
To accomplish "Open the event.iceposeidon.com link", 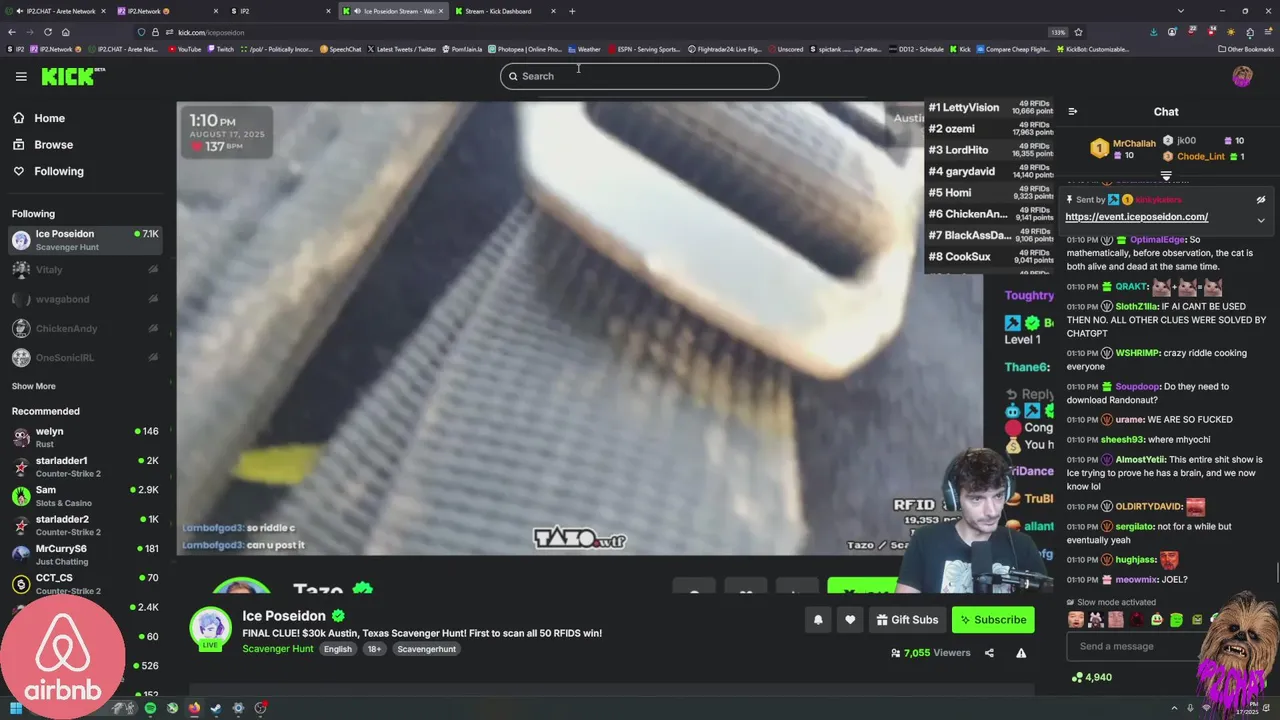I will click(x=1136, y=217).
